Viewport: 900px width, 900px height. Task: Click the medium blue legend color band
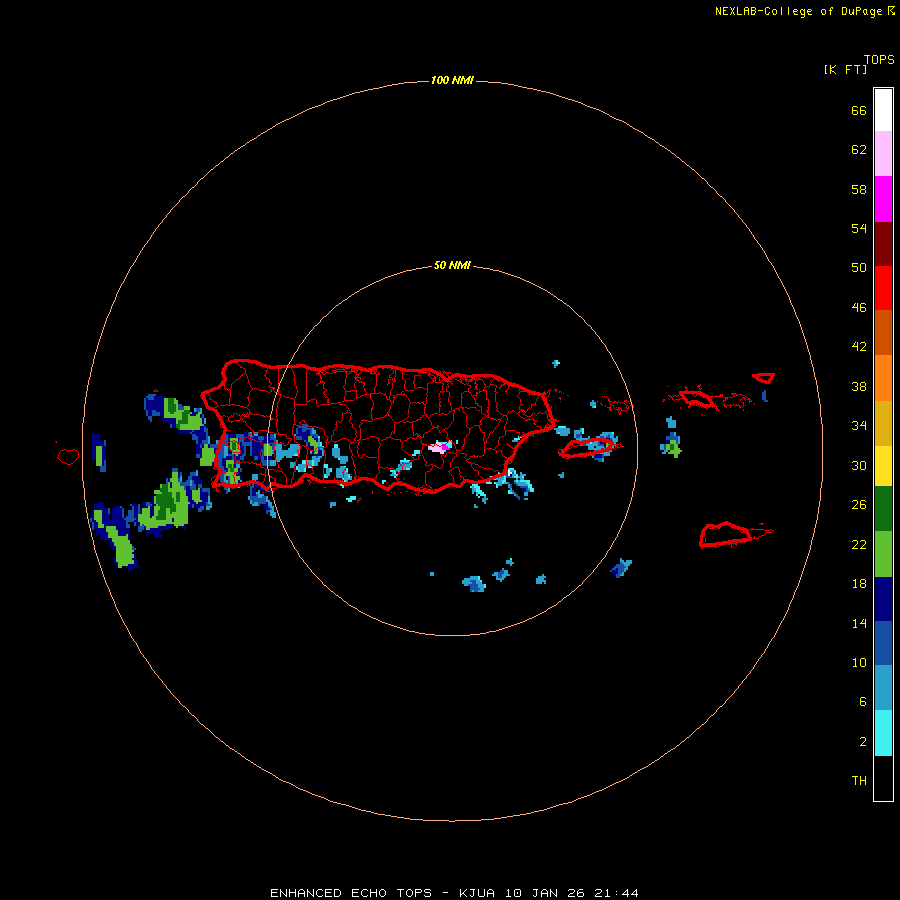point(883,643)
